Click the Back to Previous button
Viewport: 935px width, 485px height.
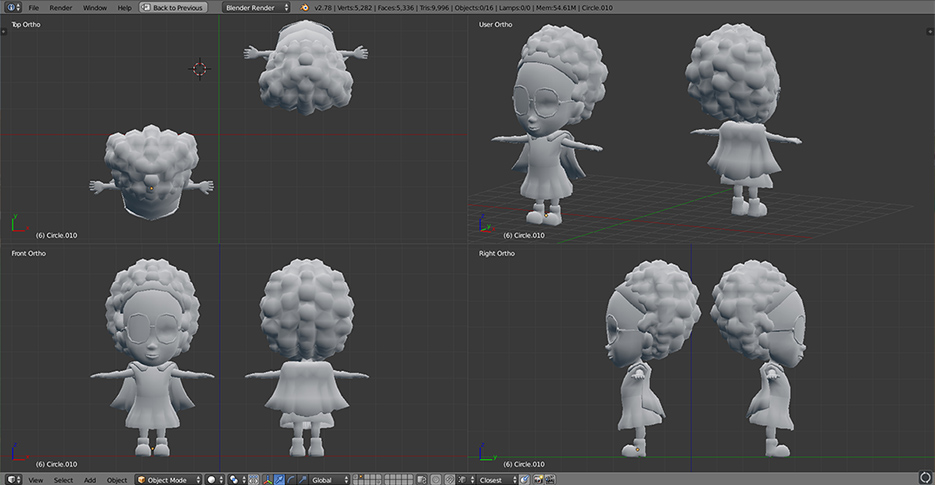[172, 7]
